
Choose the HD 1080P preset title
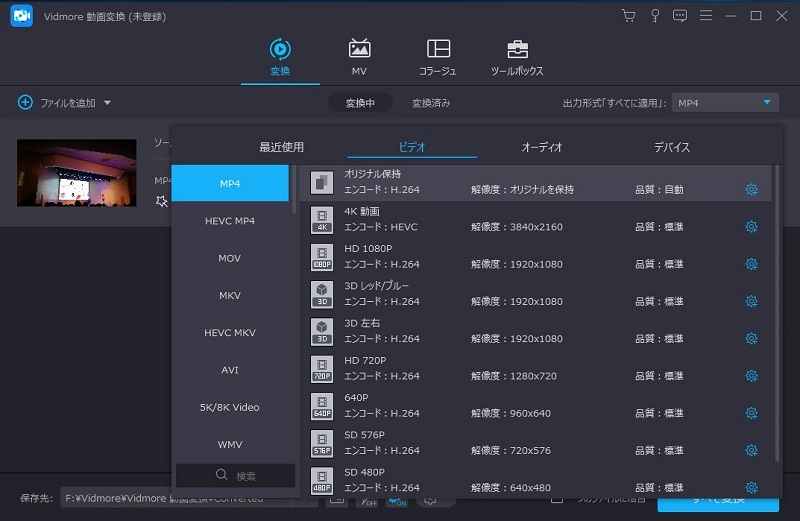pyautogui.click(x=368, y=249)
